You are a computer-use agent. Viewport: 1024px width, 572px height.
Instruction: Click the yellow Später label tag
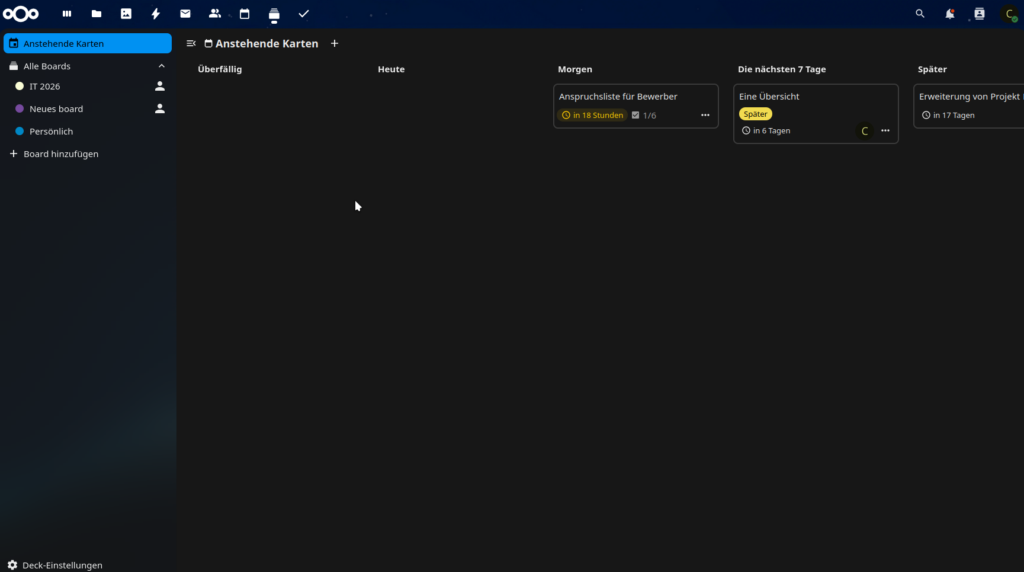755,114
